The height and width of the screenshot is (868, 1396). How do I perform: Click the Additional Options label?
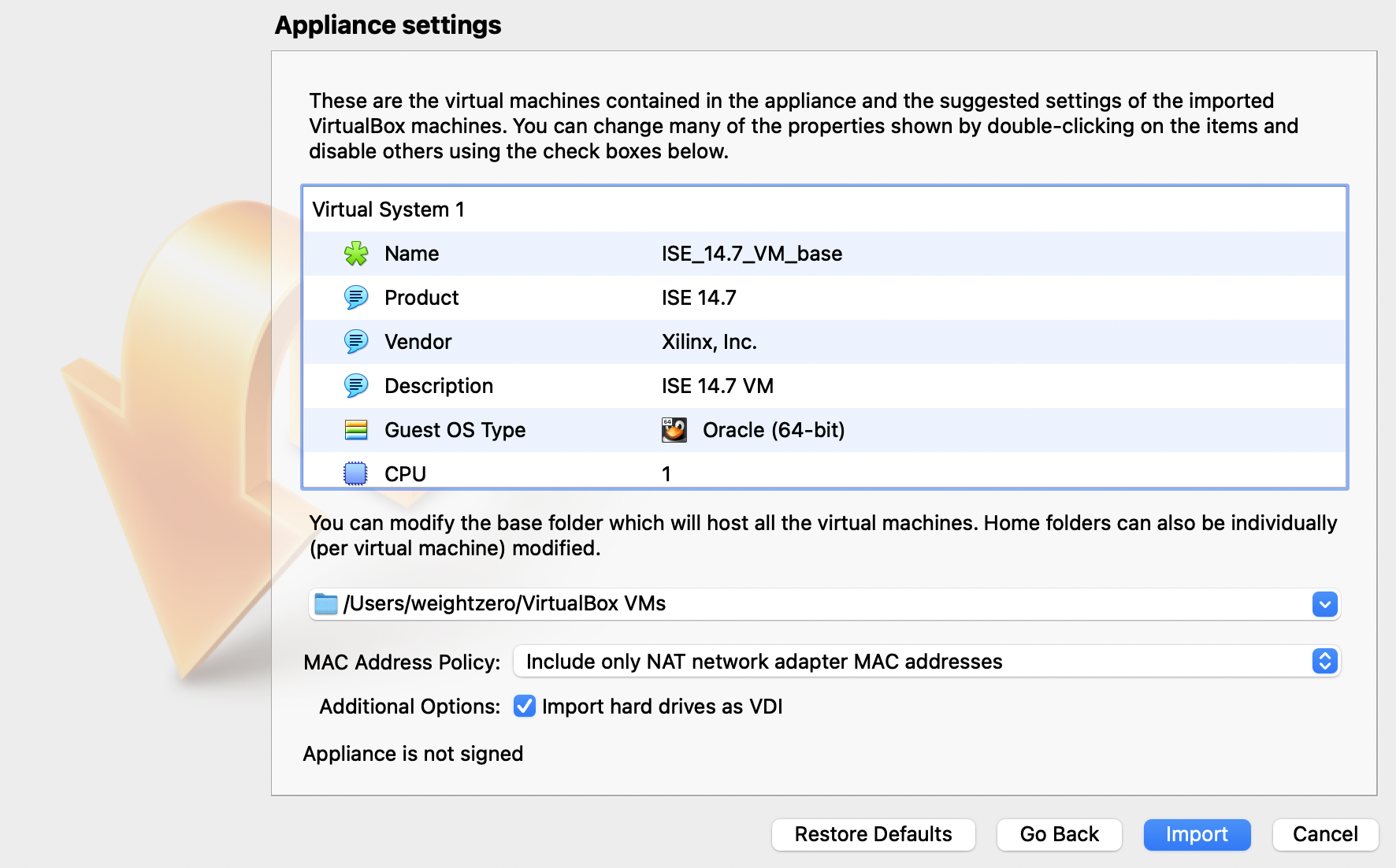click(410, 707)
